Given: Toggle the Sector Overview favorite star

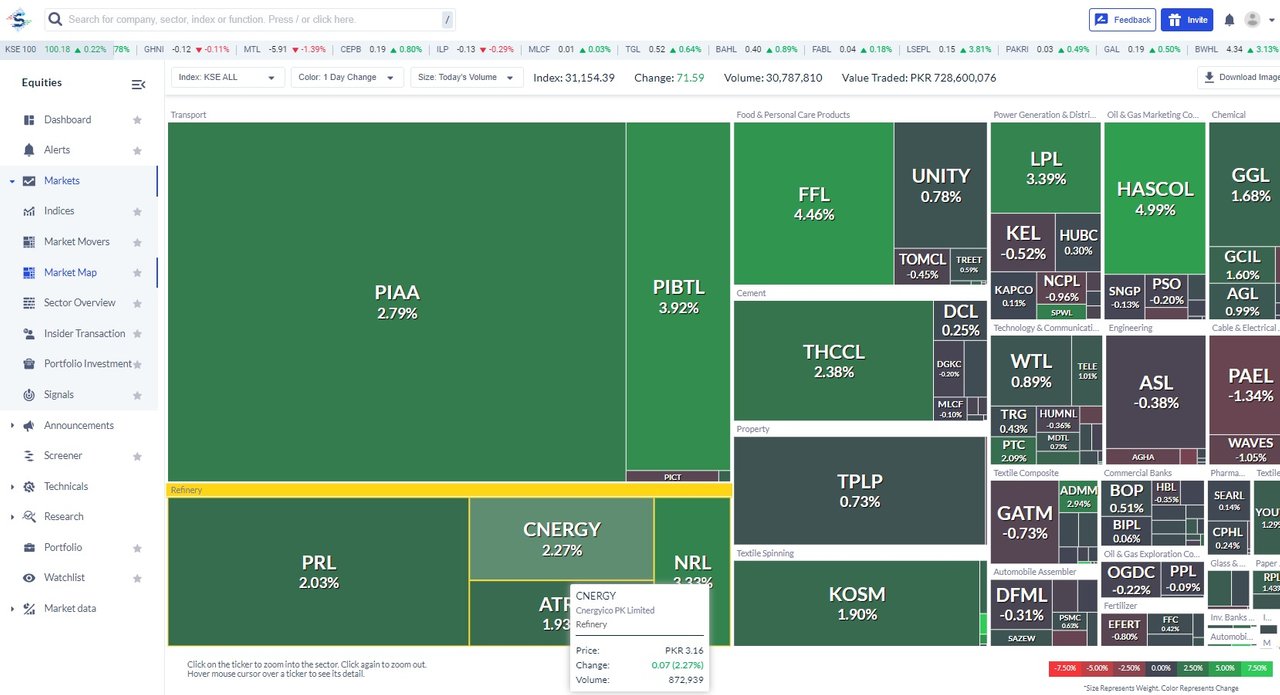Looking at the screenshot, I should (x=137, y=303).
